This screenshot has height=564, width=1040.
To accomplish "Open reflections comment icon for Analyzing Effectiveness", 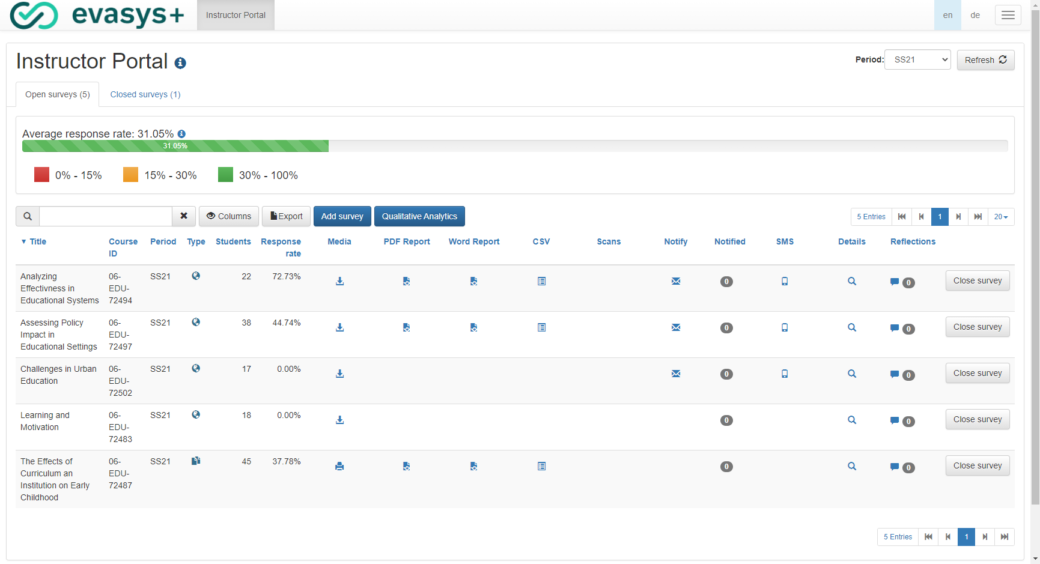I will click(895, 282).
